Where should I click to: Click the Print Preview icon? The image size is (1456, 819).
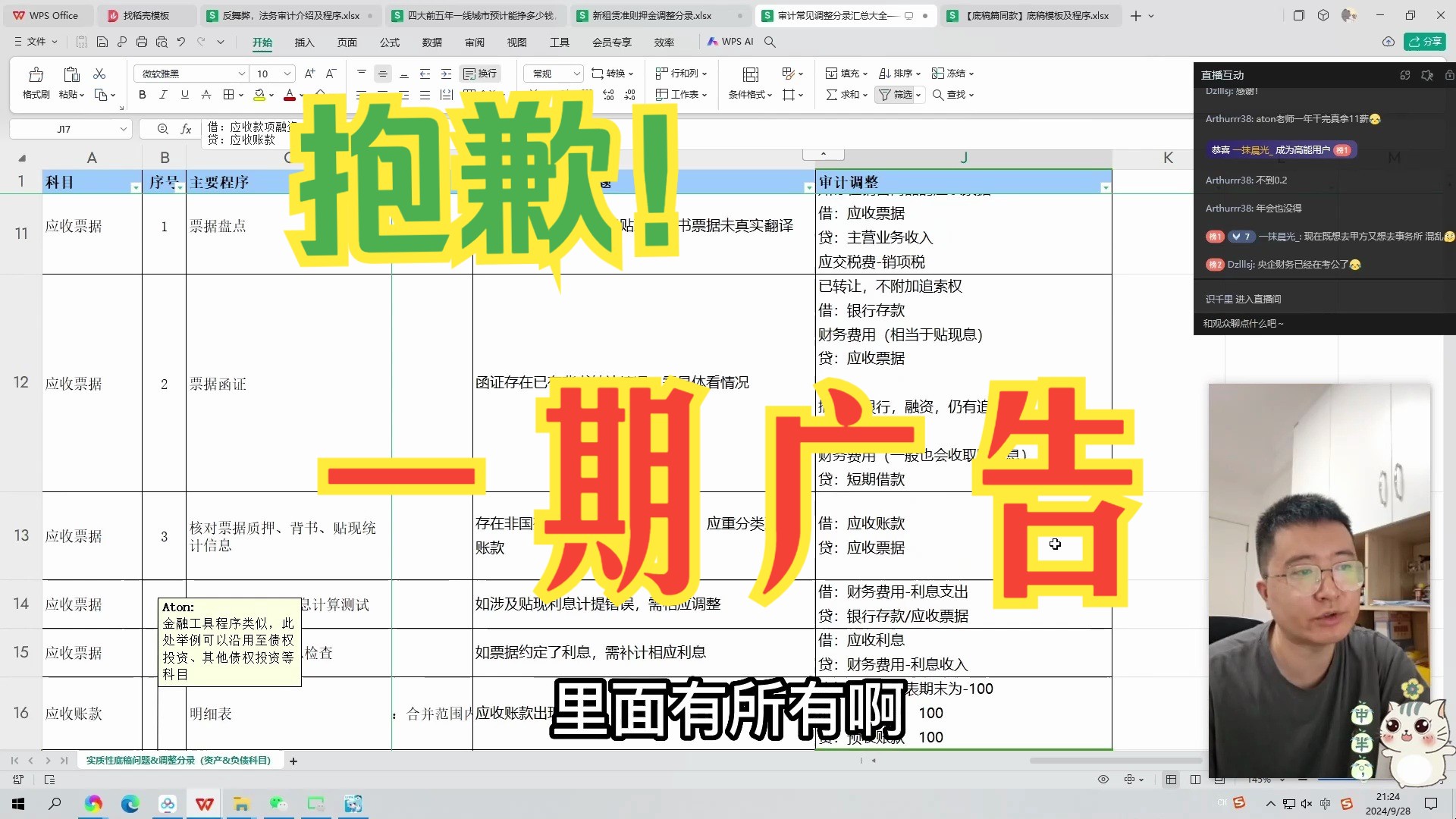coord(162,42)
